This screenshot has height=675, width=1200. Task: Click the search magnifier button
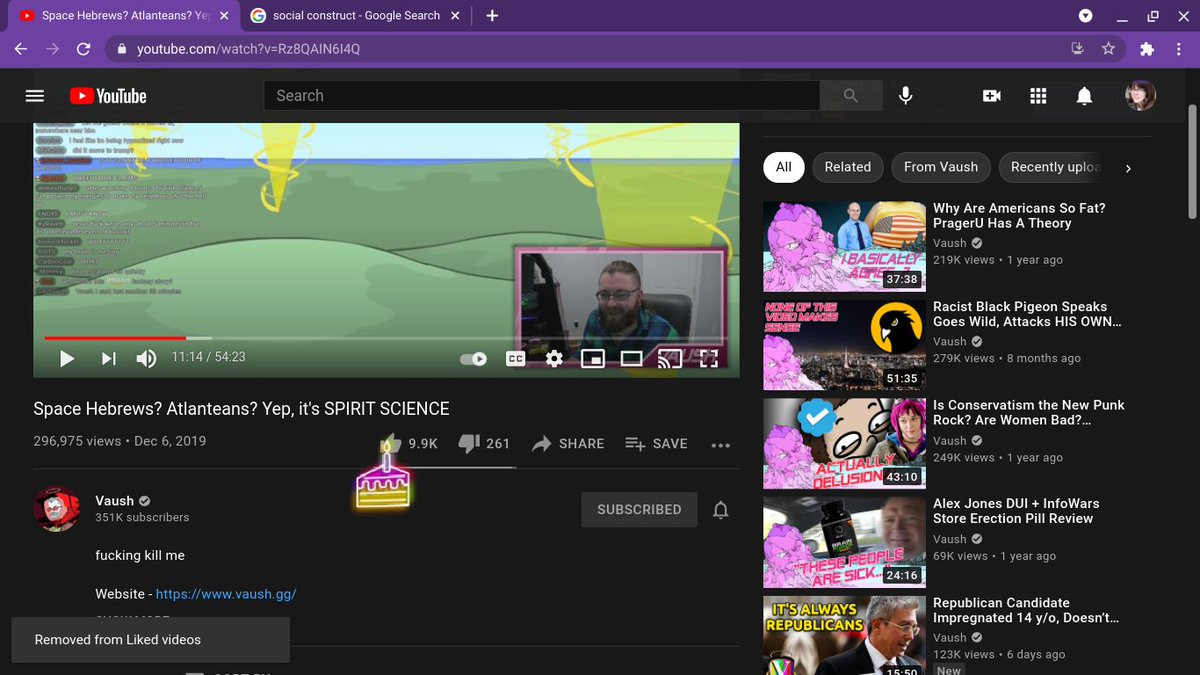(851, 96)
